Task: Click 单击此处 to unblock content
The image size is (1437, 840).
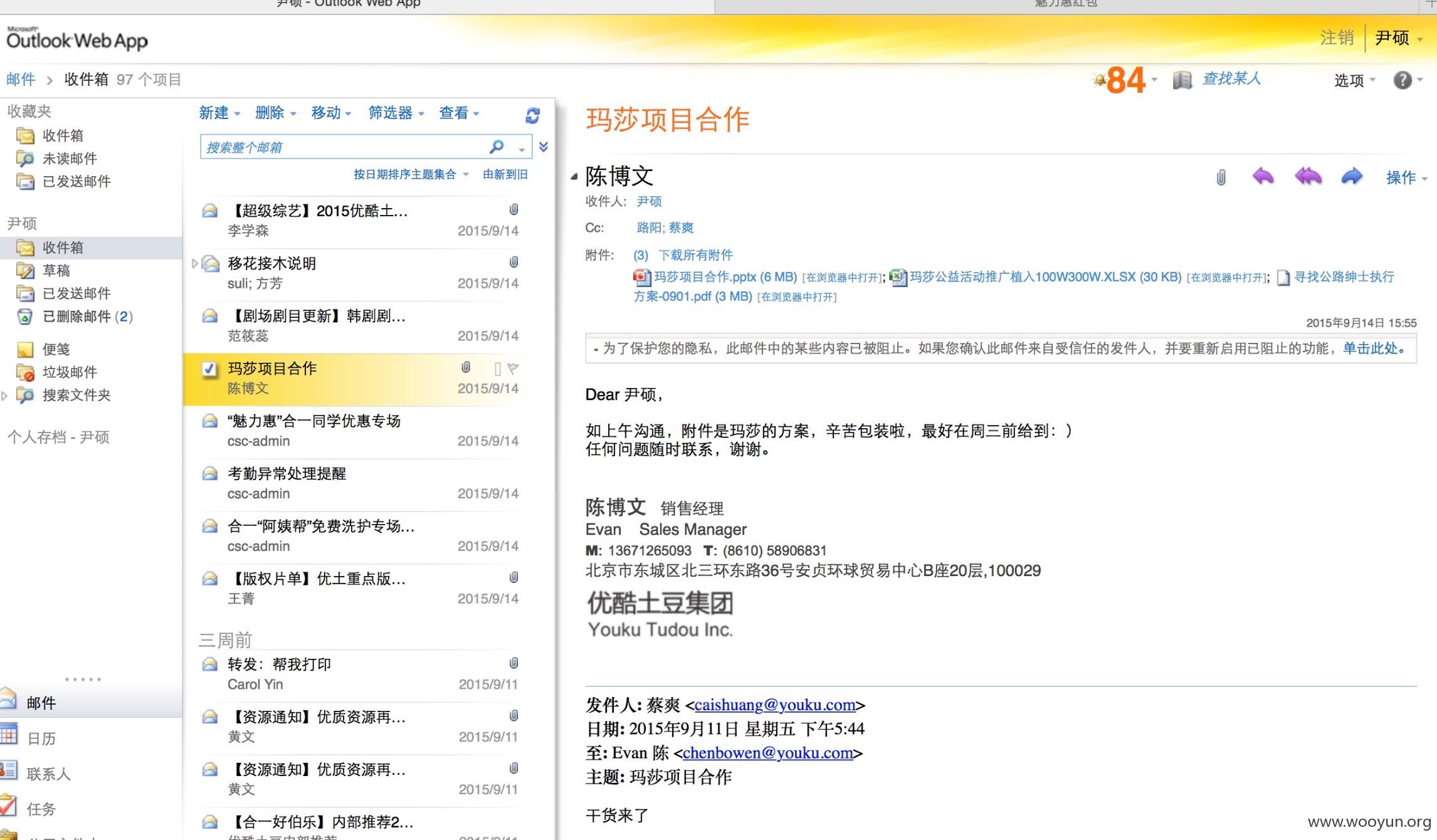Action: 1374,348
